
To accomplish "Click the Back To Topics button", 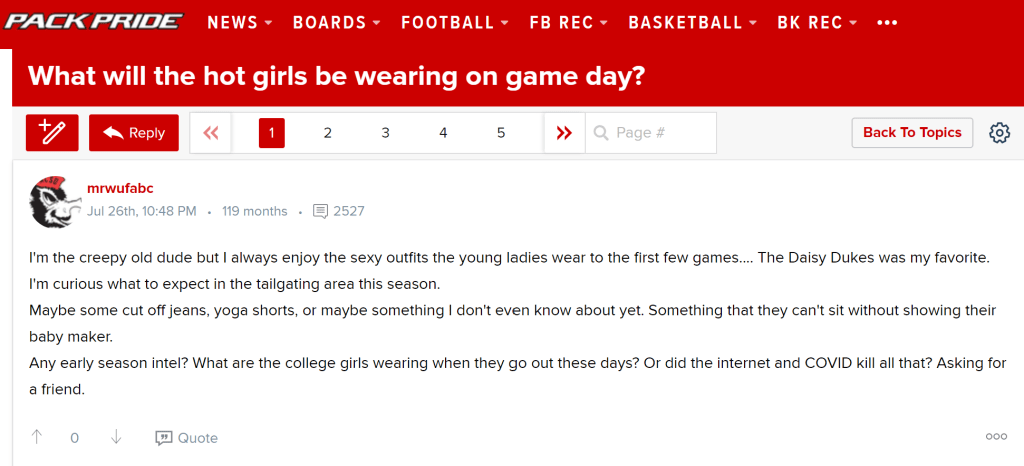I will [912, 133].
